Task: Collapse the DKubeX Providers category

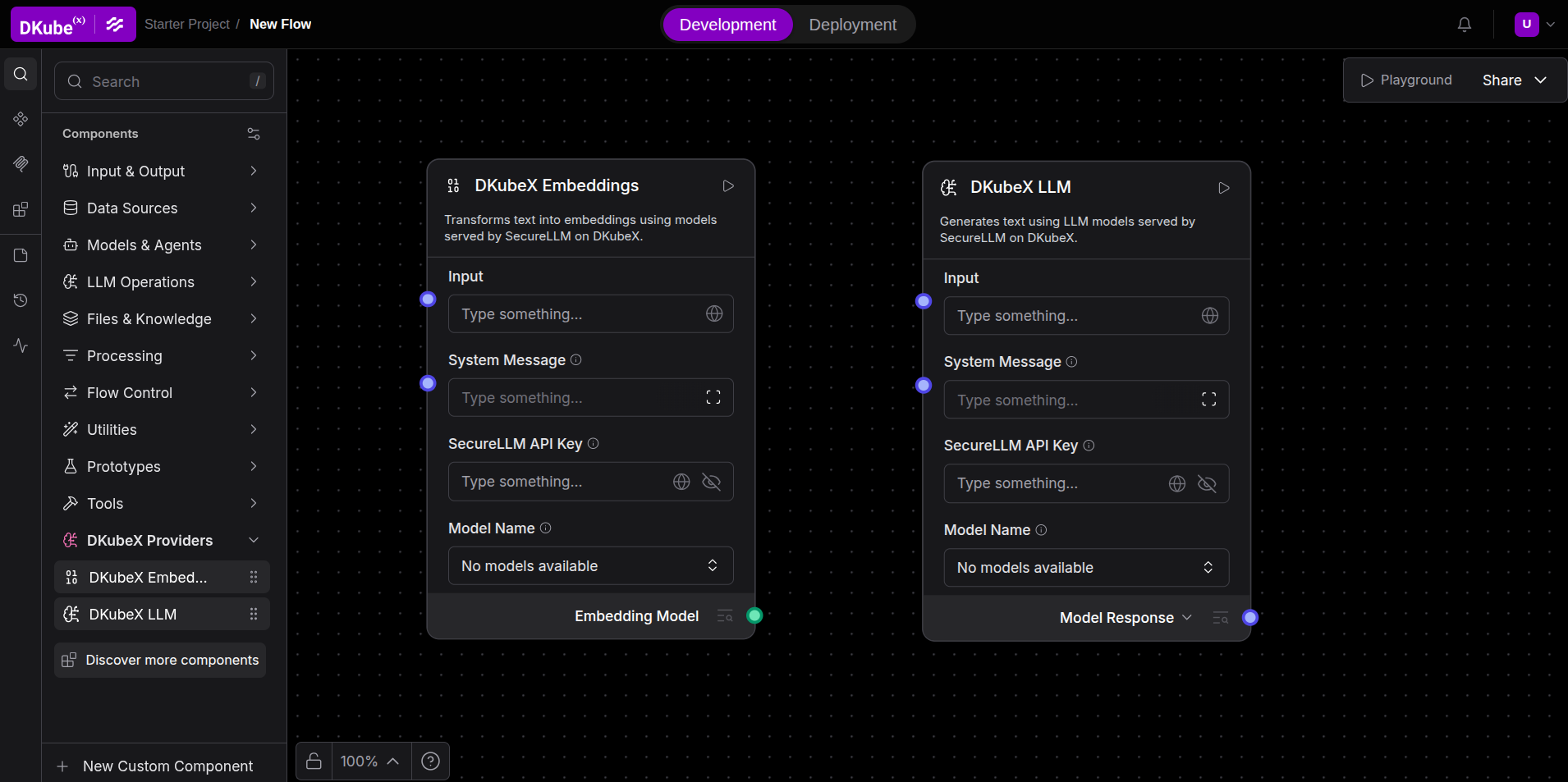Action: [162, 541]
